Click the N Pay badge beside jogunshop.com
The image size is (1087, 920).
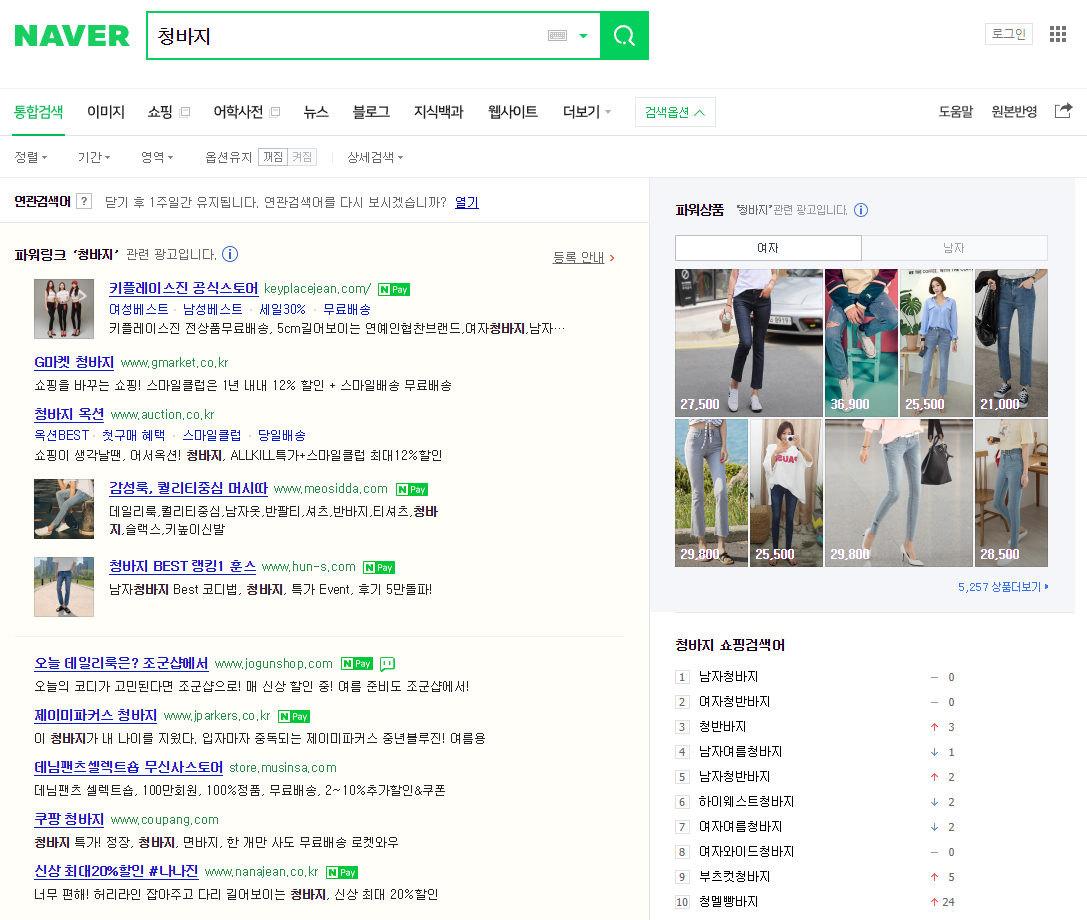click(x=357, y=664)
